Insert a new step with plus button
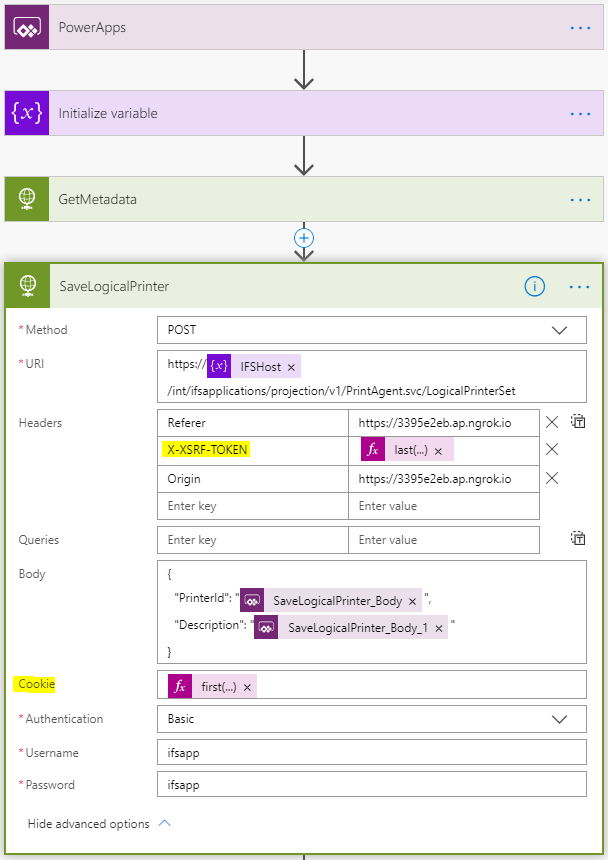 [304, 238]
